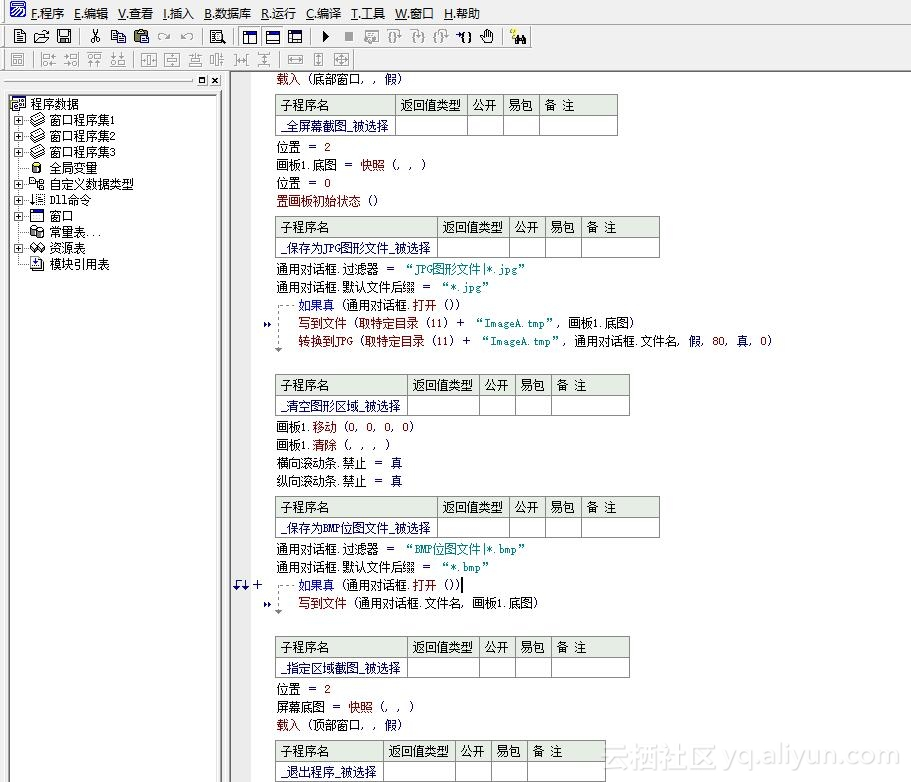The image size is (911, 782).
Task: Click subroutine name _保存为BMP位图文件_被选择
Action: pyautogui.click(x=356, y=528)
